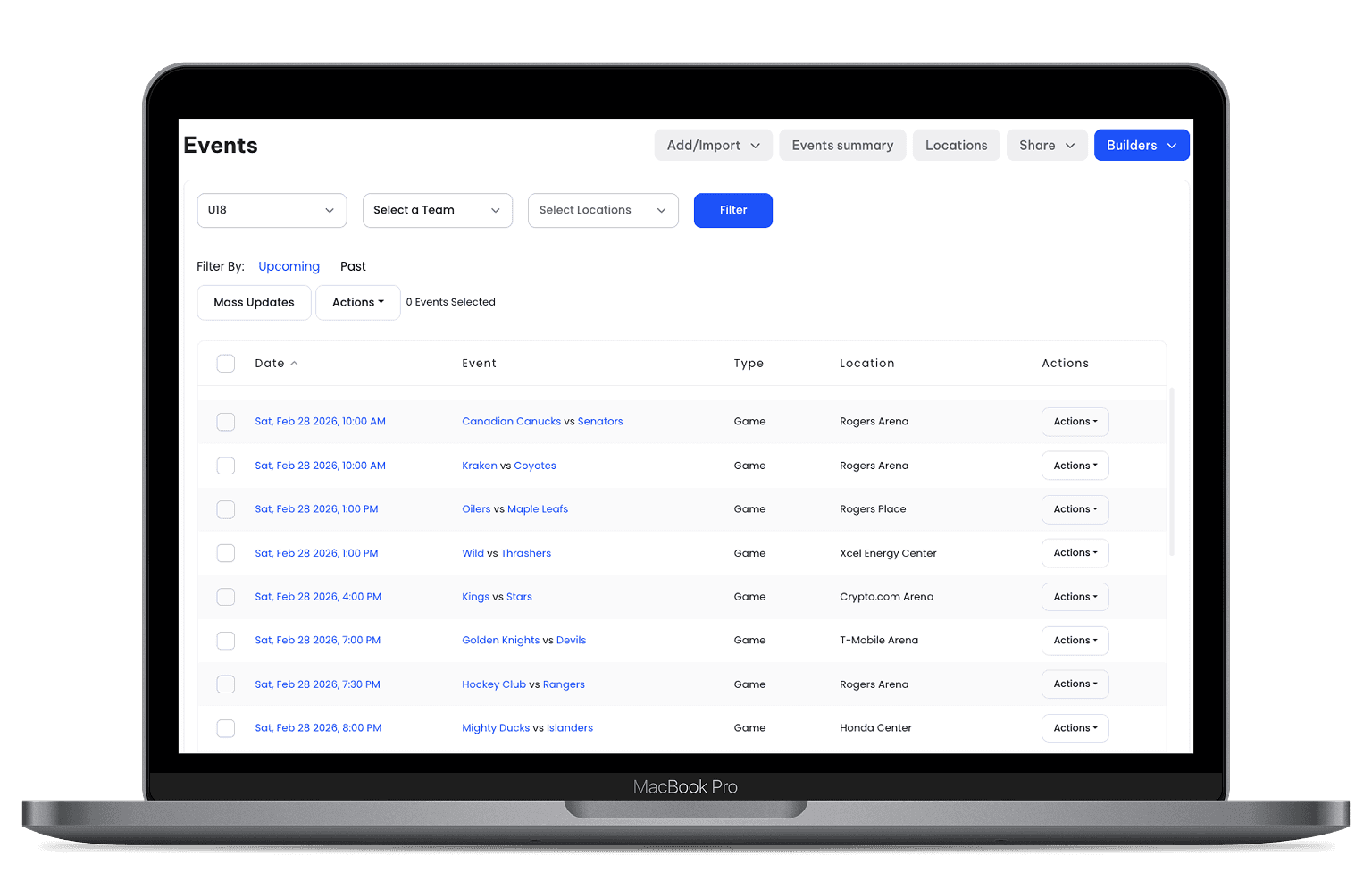Screen dimensions: 1372x873
Task: Open the Hockey Club team link
Action: click(494, 684)
